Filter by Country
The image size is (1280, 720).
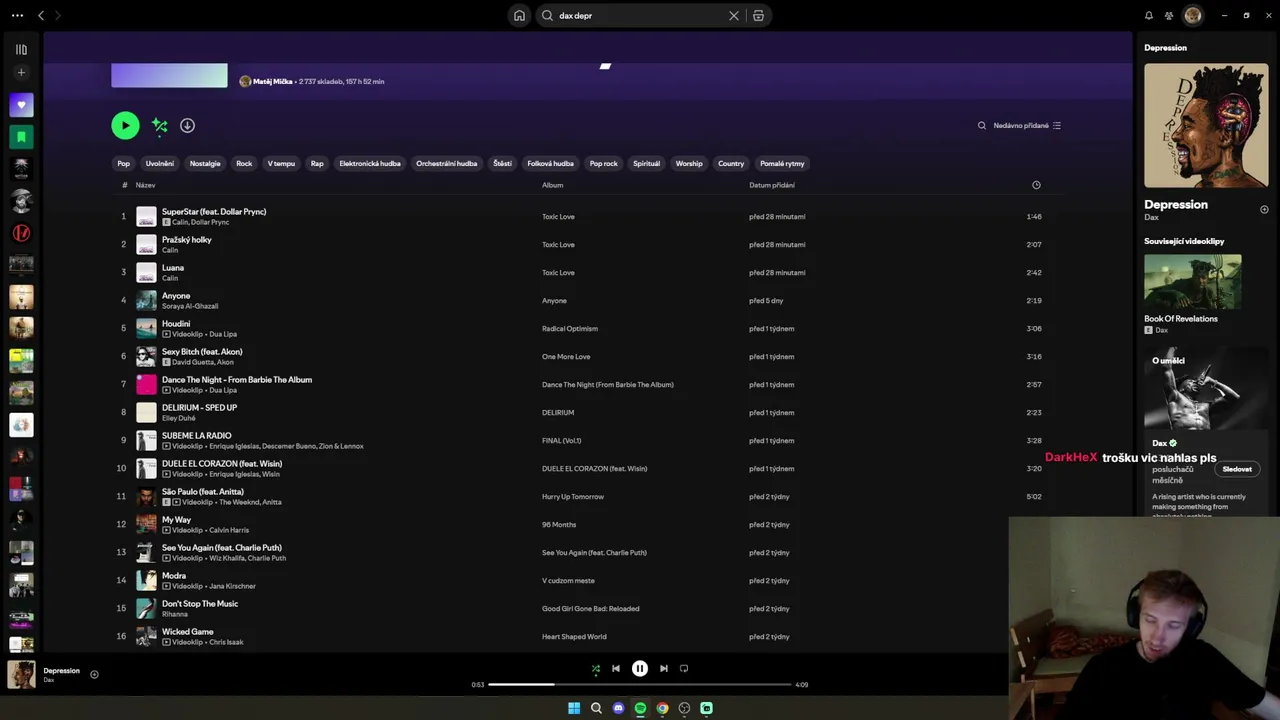pos(731,164)
